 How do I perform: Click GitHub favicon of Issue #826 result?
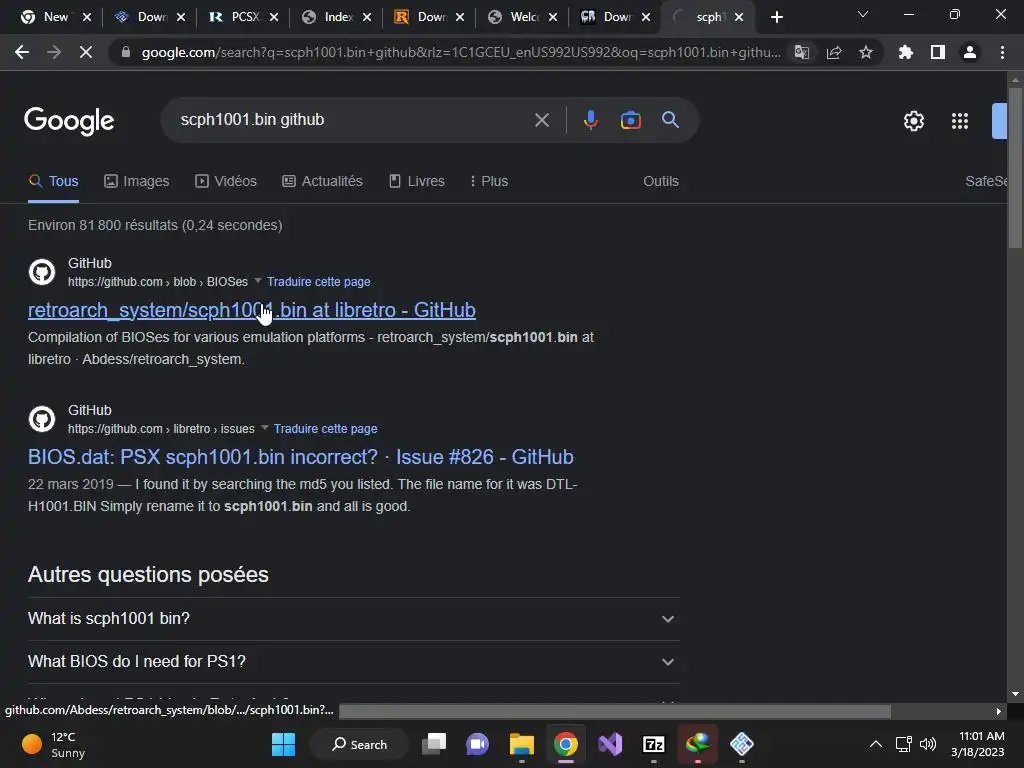[x=42, y=419]
